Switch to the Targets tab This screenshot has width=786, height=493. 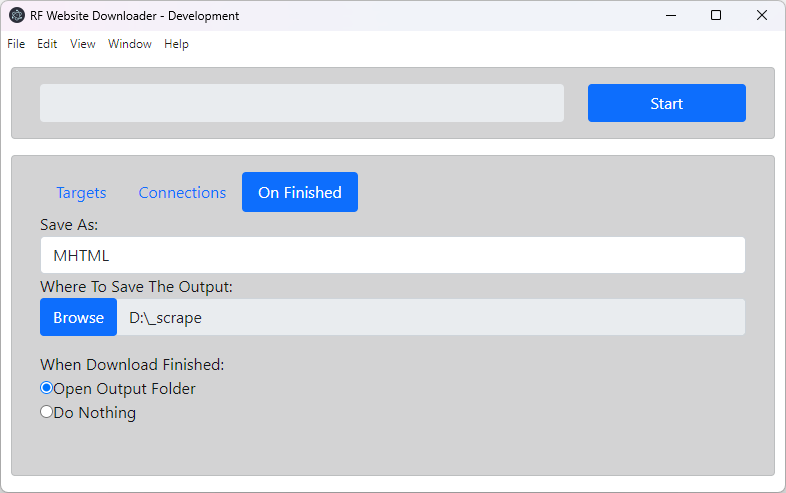point(81,192)
